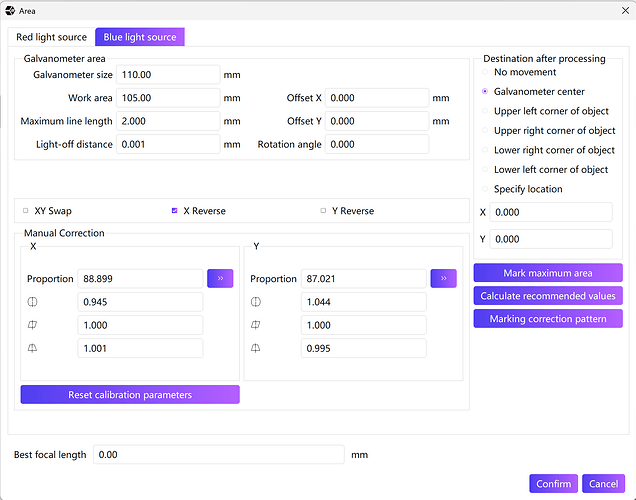
Task: Click the Y trapezoid correction icon
Action: [x=256, y=348]
